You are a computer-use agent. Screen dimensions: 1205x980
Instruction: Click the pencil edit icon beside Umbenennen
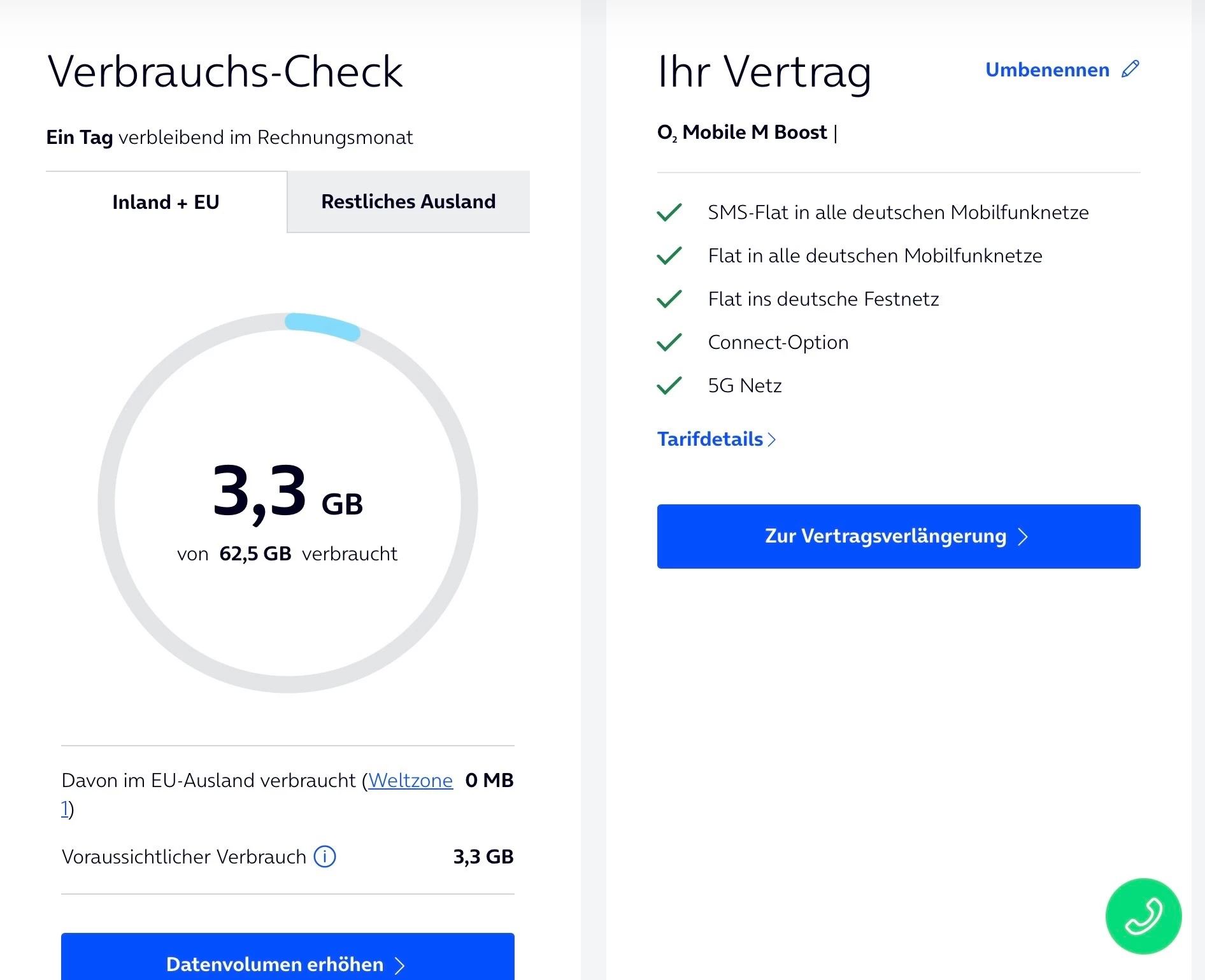1130,69
